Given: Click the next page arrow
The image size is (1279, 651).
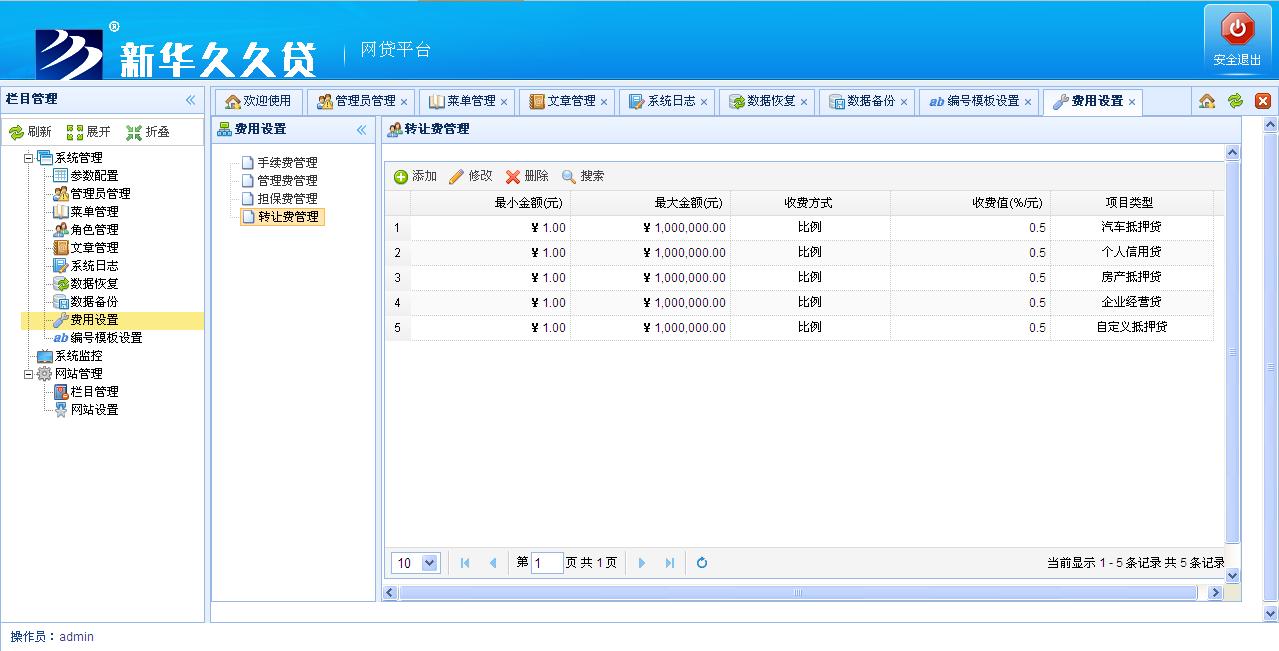Looking at the screenshot, I should [x=642, y=563].
